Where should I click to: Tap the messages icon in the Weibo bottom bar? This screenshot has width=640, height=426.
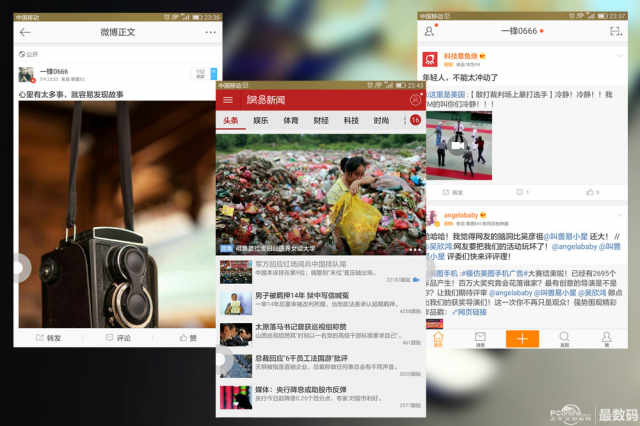[480, 339]
